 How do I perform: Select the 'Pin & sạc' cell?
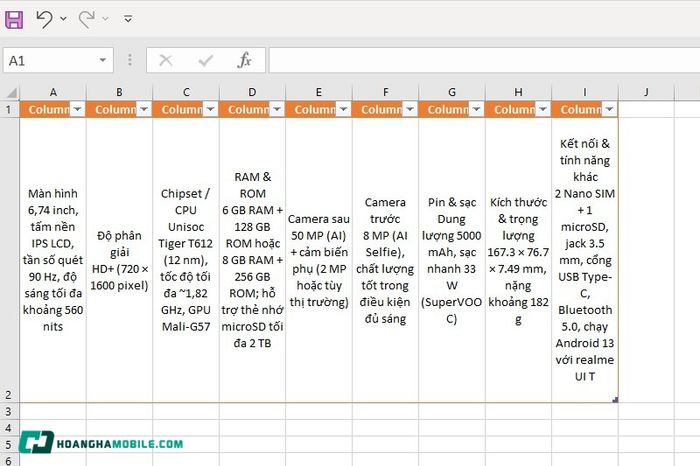(x=452, y=260)
